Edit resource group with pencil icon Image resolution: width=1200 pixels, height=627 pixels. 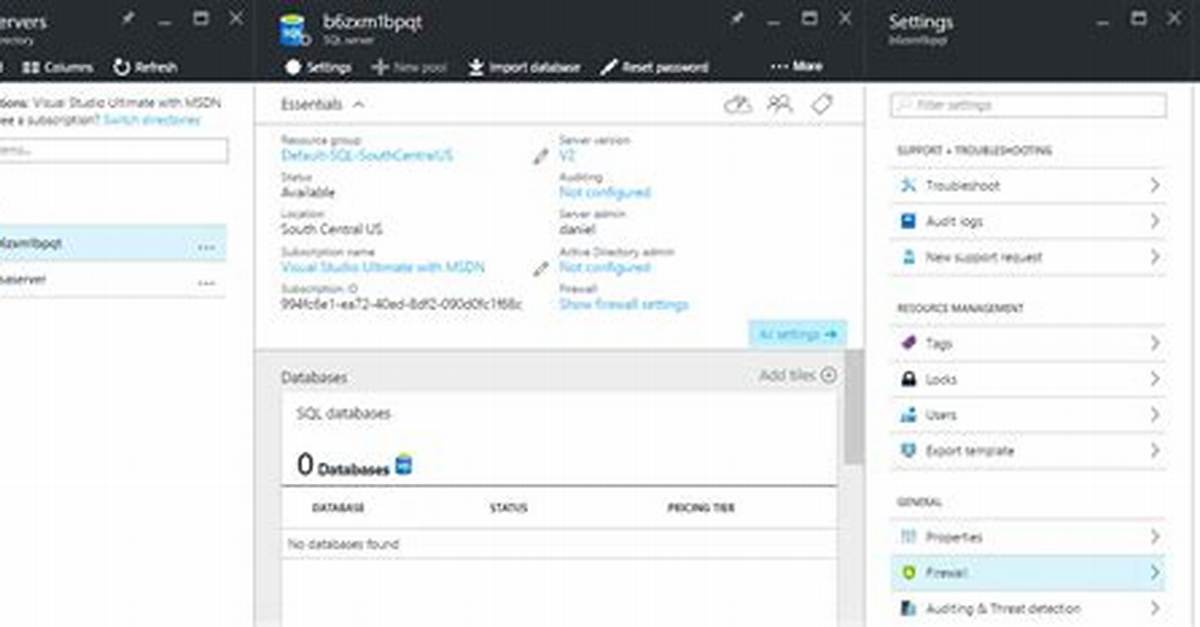[541, 156]
